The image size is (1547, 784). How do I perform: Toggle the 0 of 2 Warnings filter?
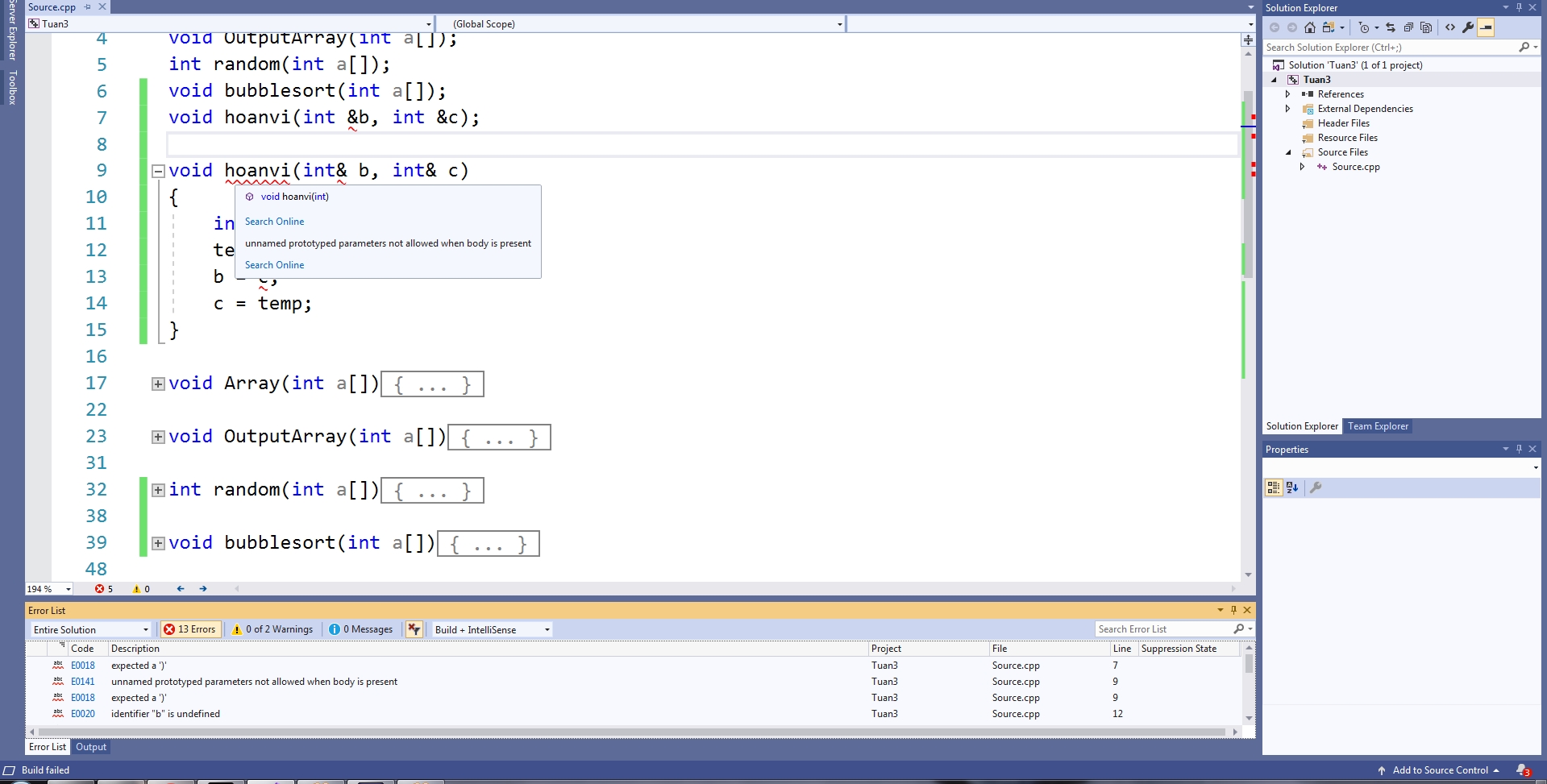click(272, 629)
